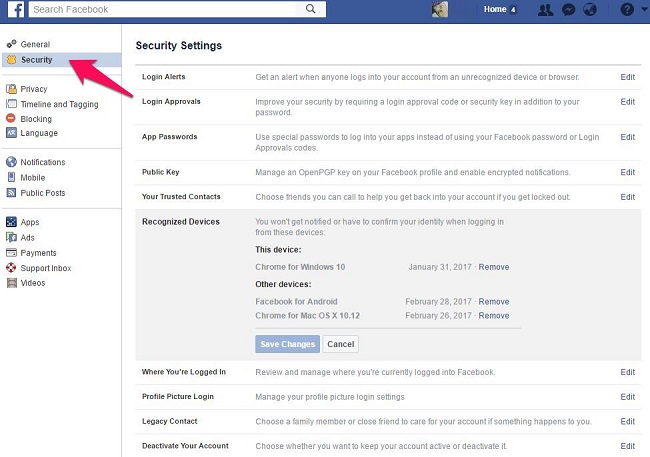Screen dimensions: 650x457
Task: Click the Facebook logo icon
Action: pyautogui.click(x=16, y=9)
